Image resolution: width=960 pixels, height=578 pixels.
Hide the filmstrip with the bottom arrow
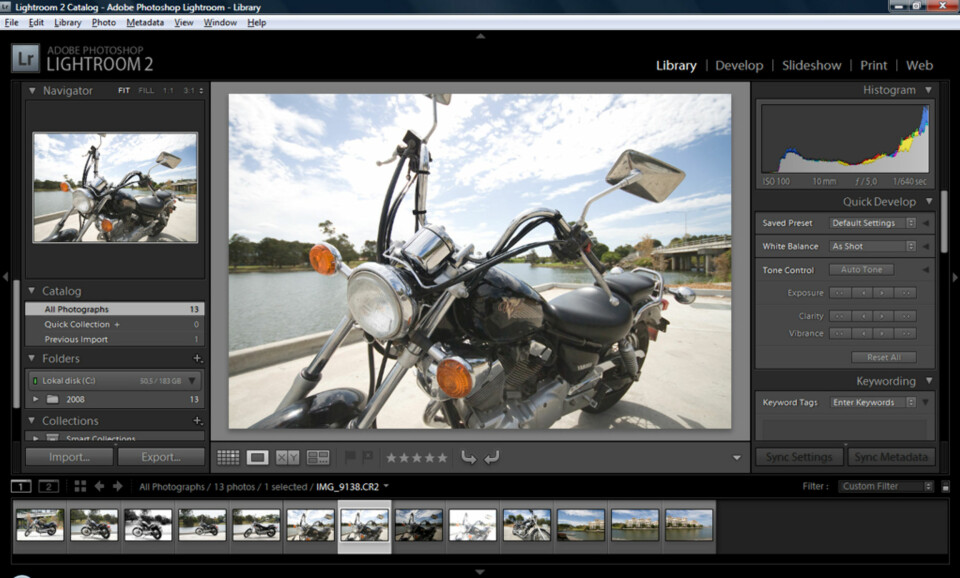point(481,572)
